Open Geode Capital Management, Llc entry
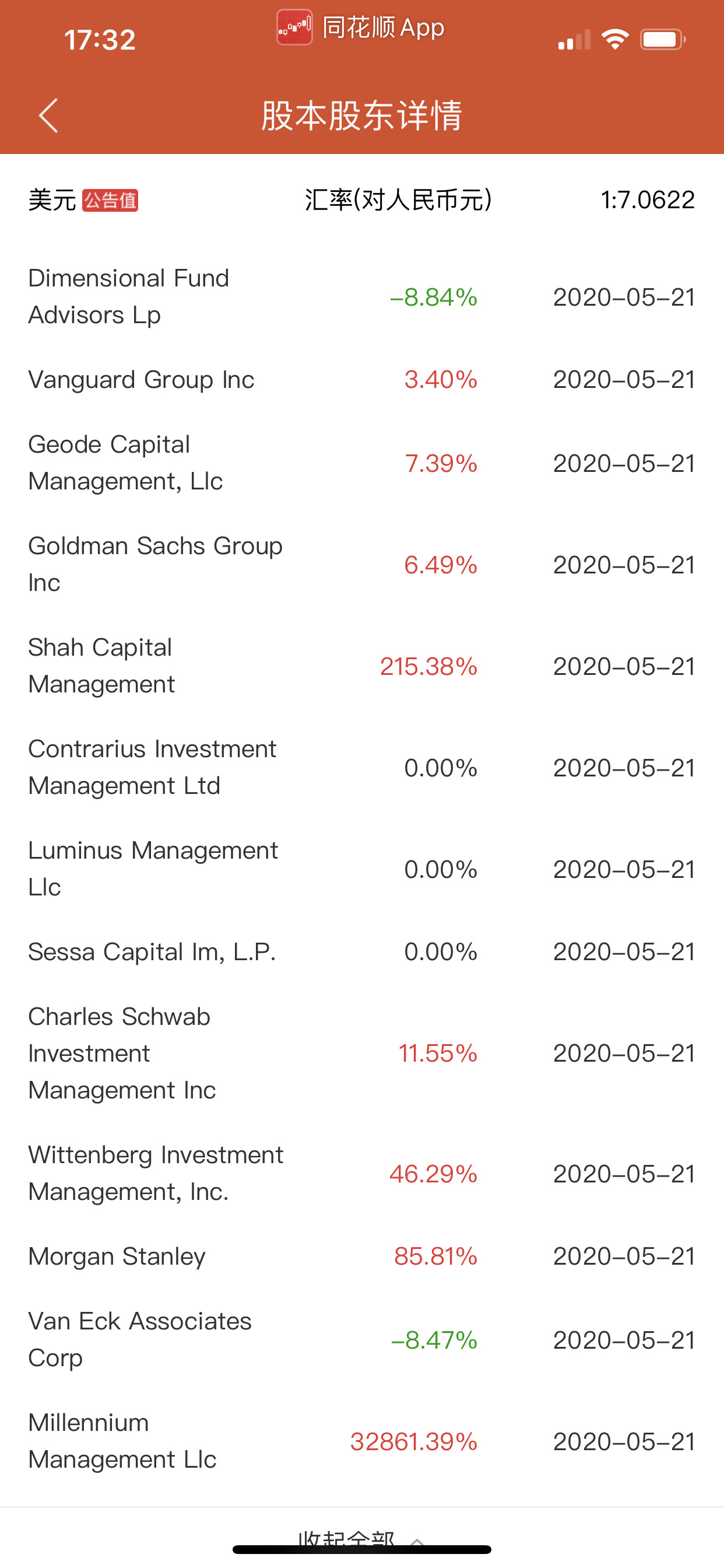Image resolution: width=724 pixels, height=1568 pixels. [x=362, y=463]
